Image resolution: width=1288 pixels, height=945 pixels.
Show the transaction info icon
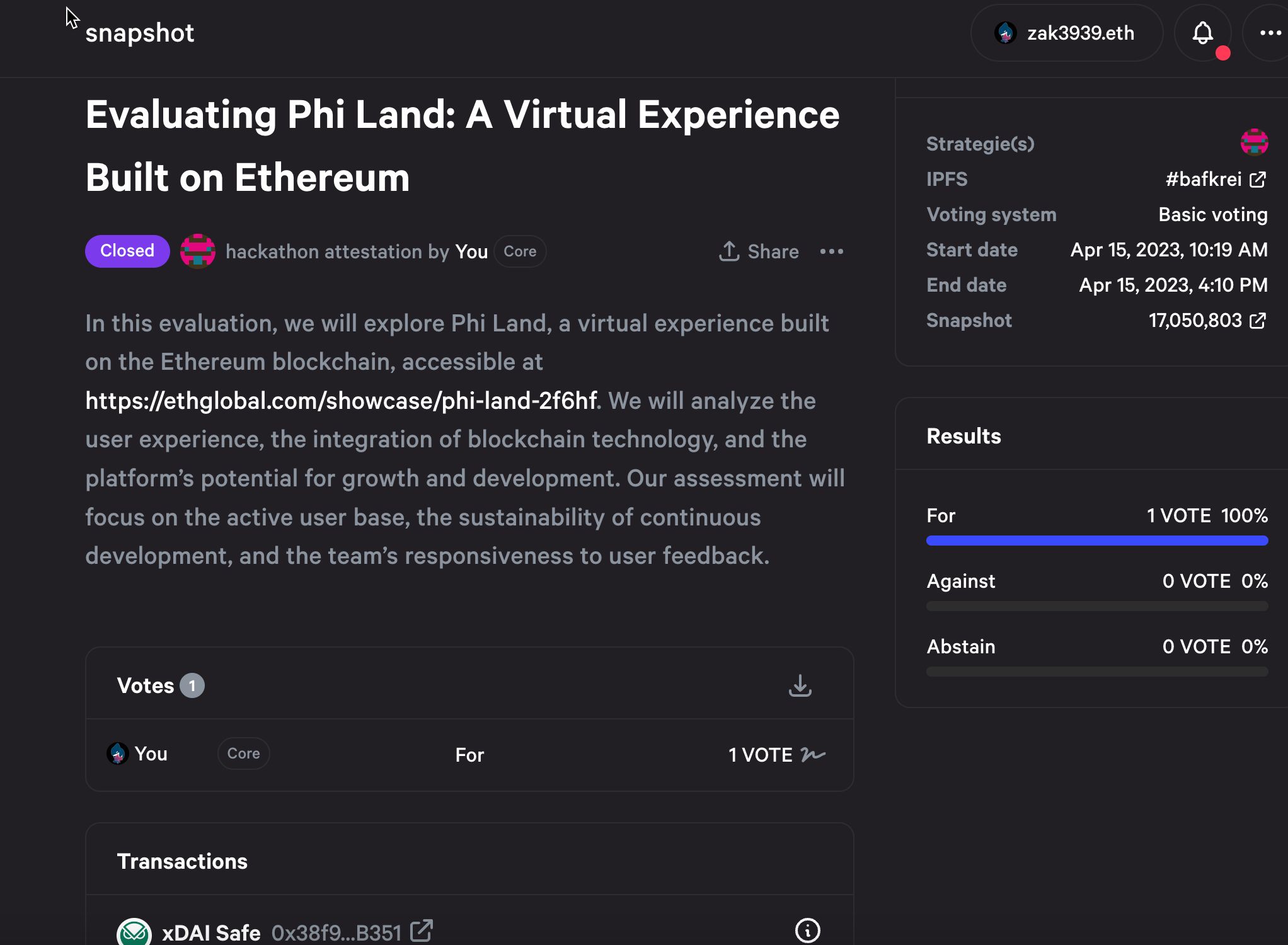pyautogui.click(x=808, y=931)
